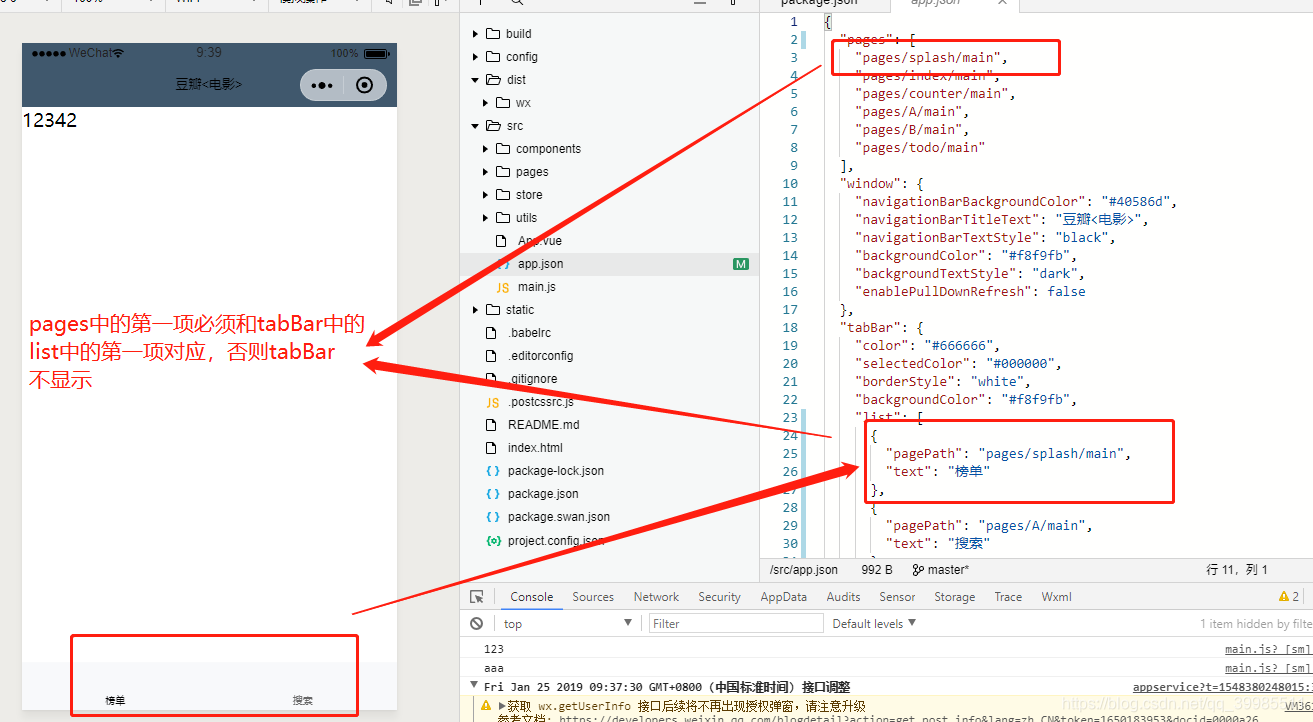
Task: Open the Storage tab
Action: [x=954, y=597]
